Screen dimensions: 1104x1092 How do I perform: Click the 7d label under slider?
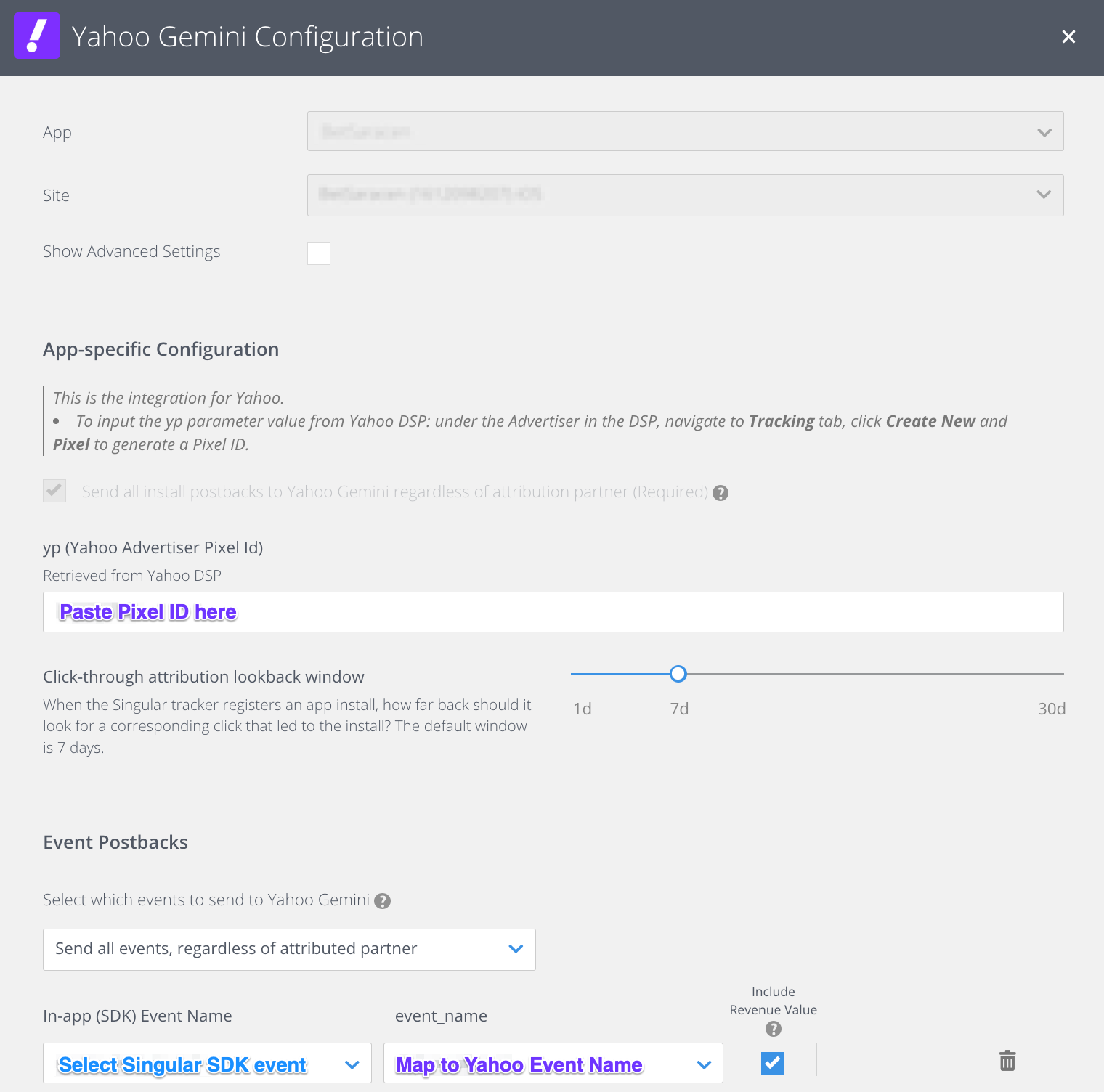click(679, 709)
